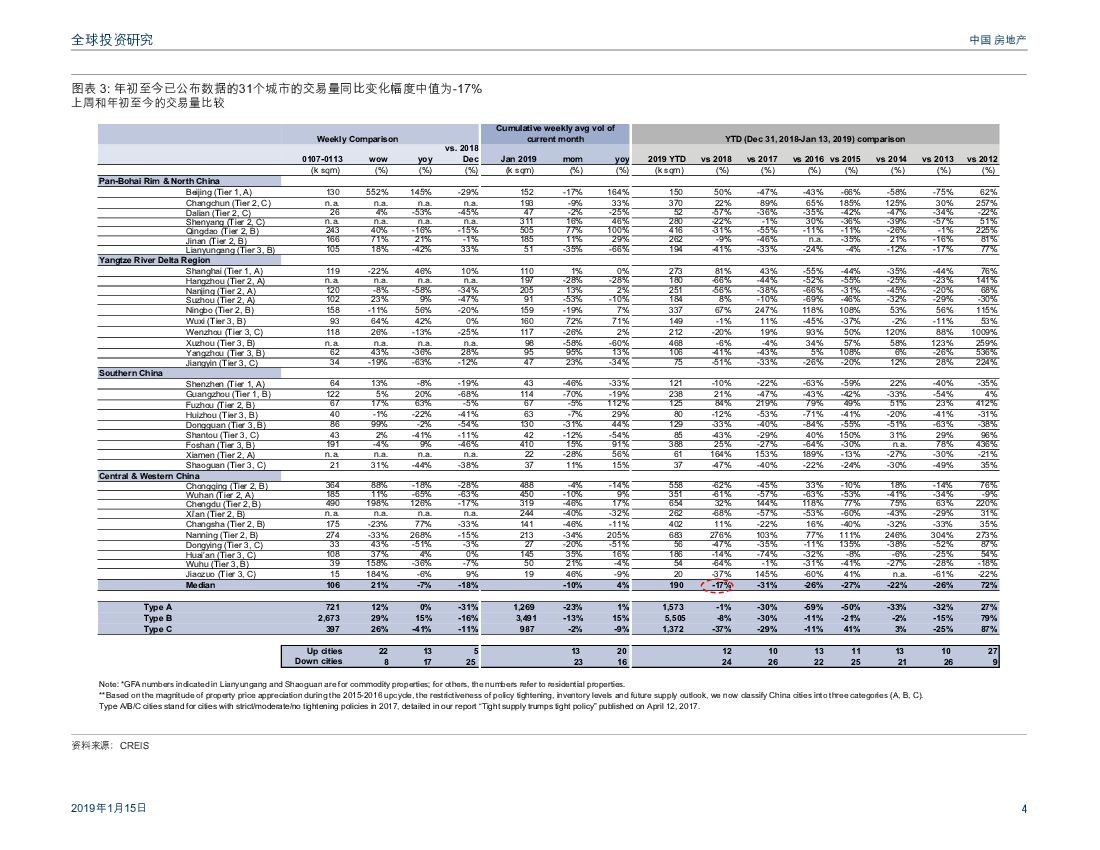
Task: Click the '2019 YTD' column header
Action: 666,159
